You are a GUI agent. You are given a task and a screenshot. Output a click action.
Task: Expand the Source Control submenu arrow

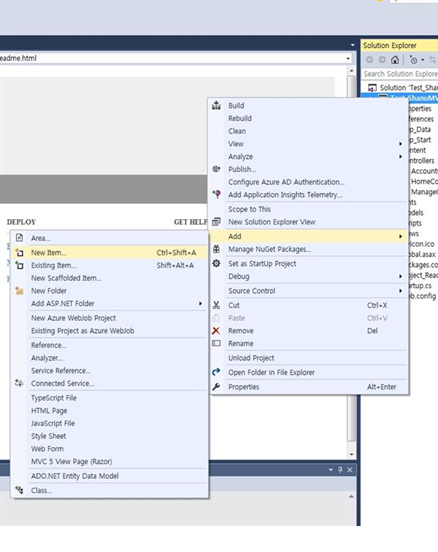tap(400, 291)
